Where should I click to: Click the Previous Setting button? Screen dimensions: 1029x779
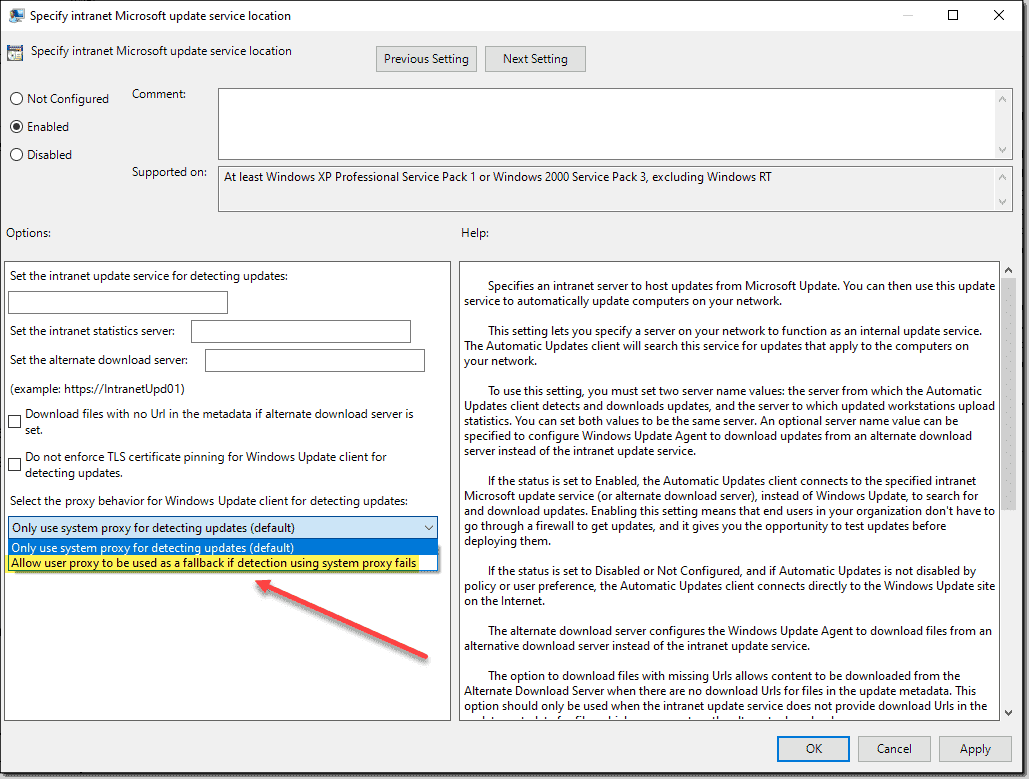coord(426,58)
